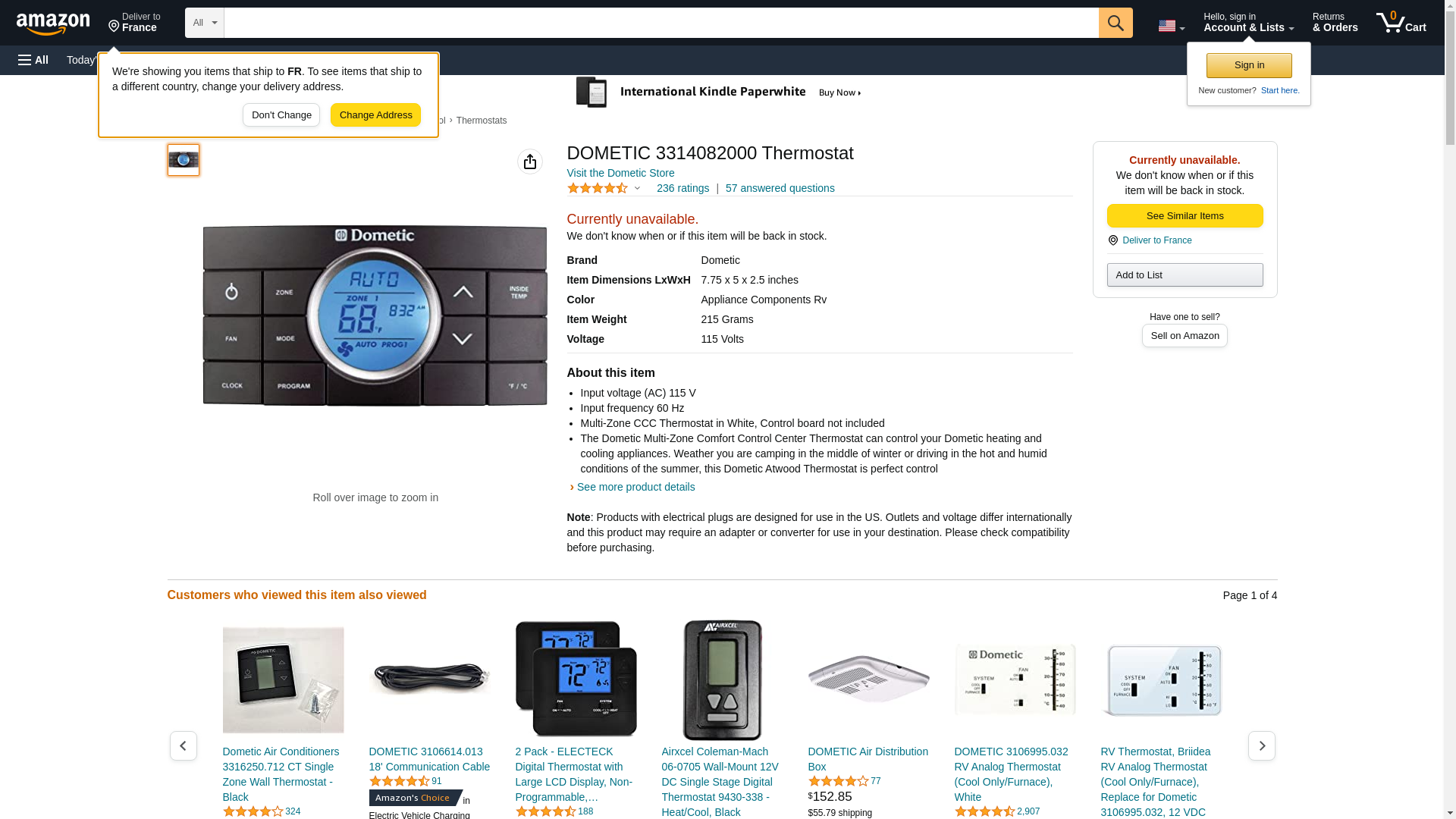Open the shopping cart icon
This screenshot has height=819, width=1456.
click(1401, 23)
